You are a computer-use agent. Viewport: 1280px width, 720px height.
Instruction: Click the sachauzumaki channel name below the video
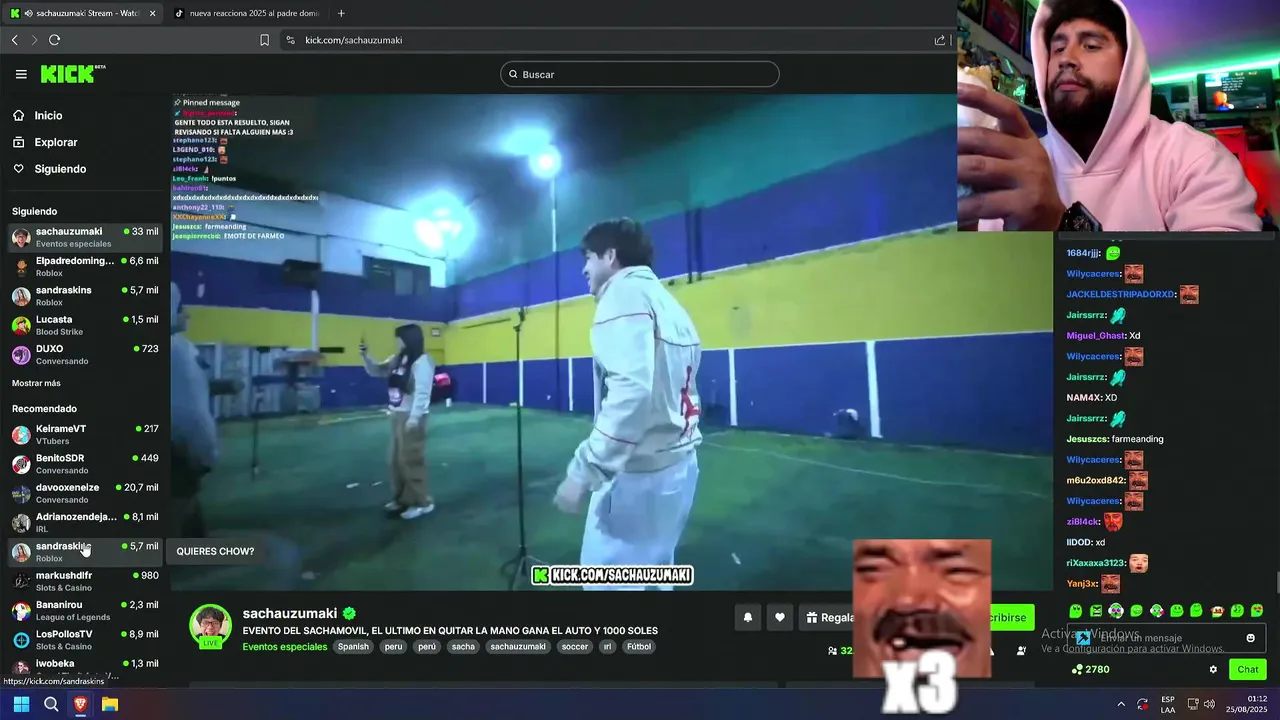point(290,613)
